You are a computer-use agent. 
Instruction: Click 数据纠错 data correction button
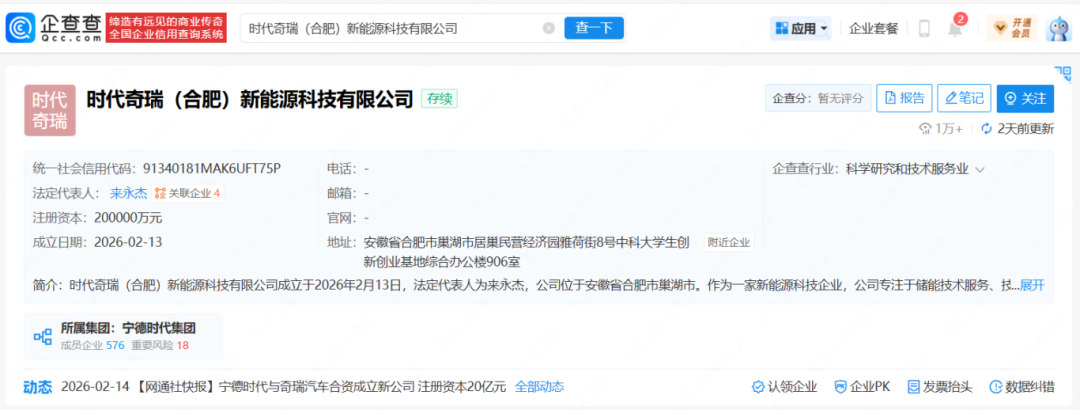pyautogui.click(x=1021, y=387)
